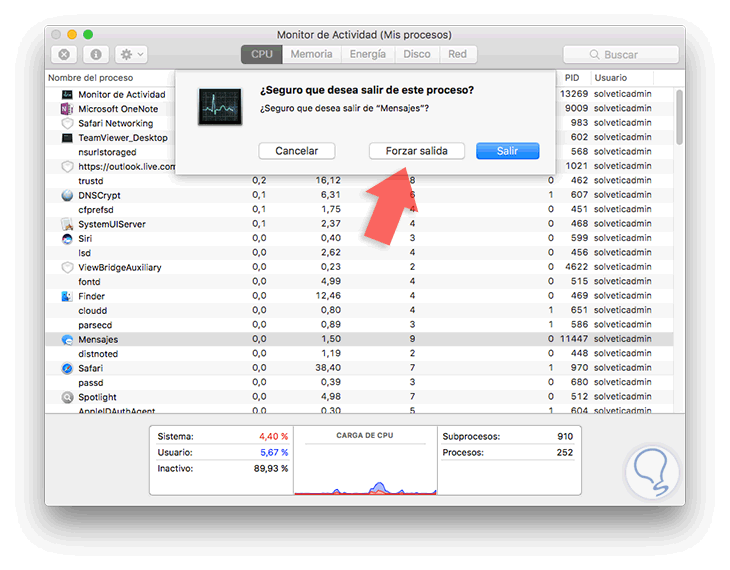Select the Monitor de Actividad process icon
The image size is (730, 570).
click(67, 94)
